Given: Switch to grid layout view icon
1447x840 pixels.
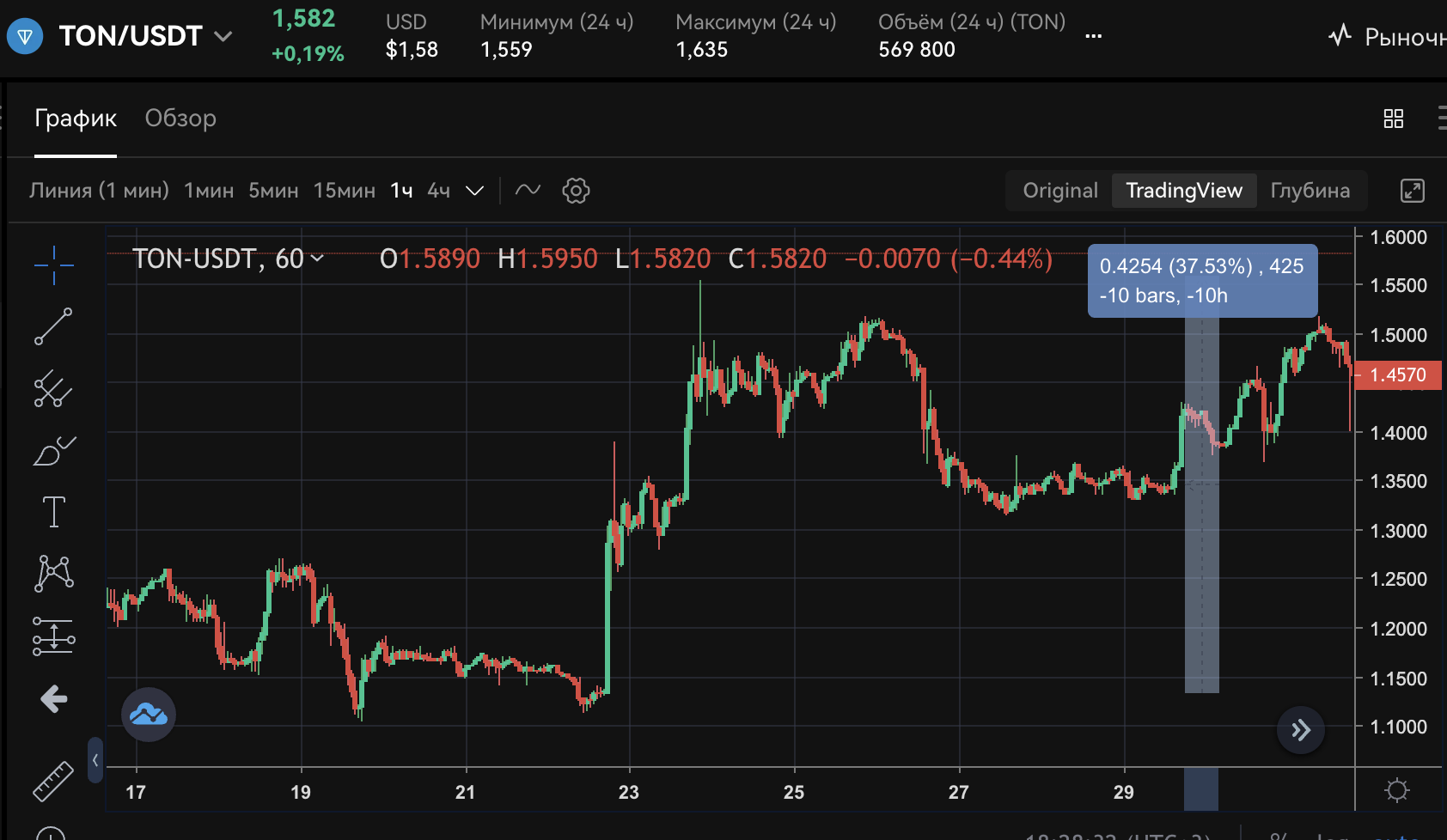Looking at the screenshot, I should coord(1394,119).
